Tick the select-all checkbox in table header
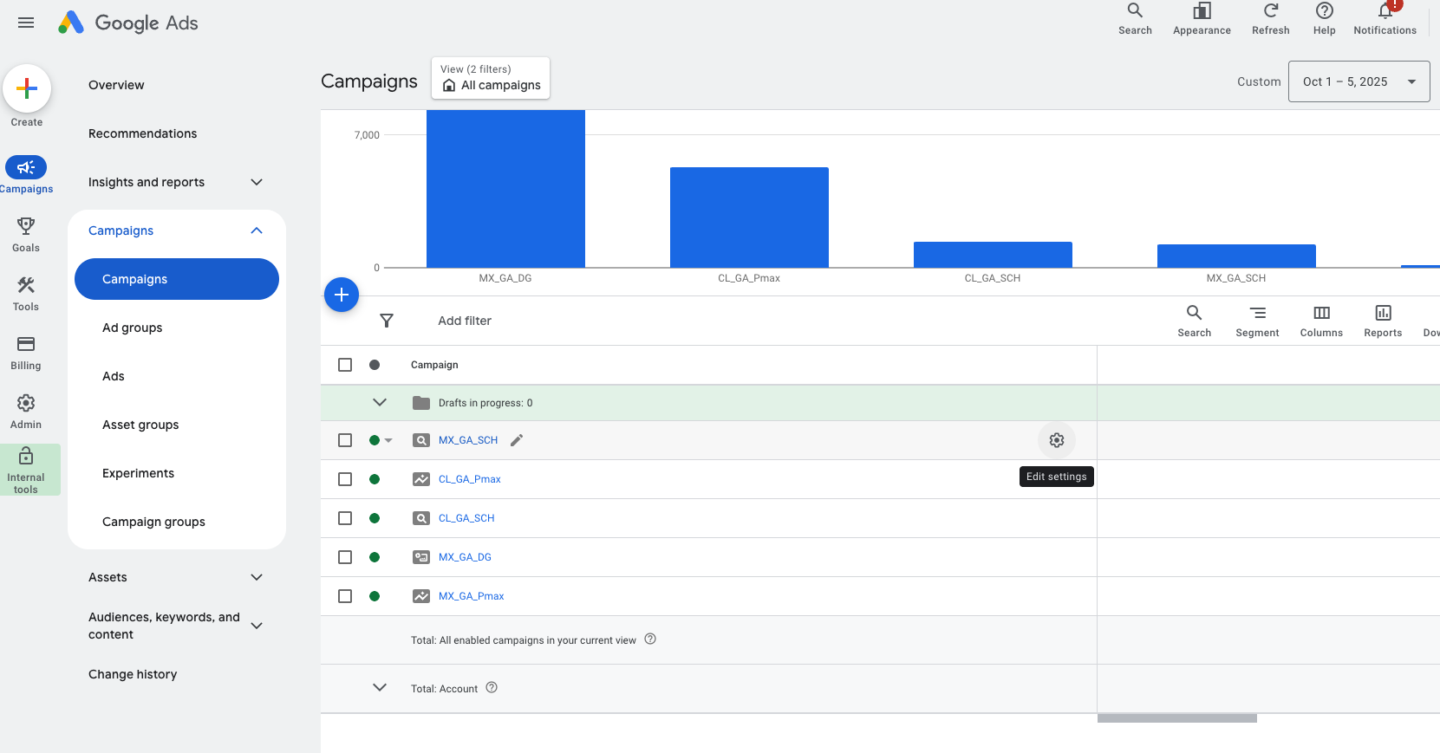Image resolution: width=1440 pixels, height=753 pixels. point(345,365)
